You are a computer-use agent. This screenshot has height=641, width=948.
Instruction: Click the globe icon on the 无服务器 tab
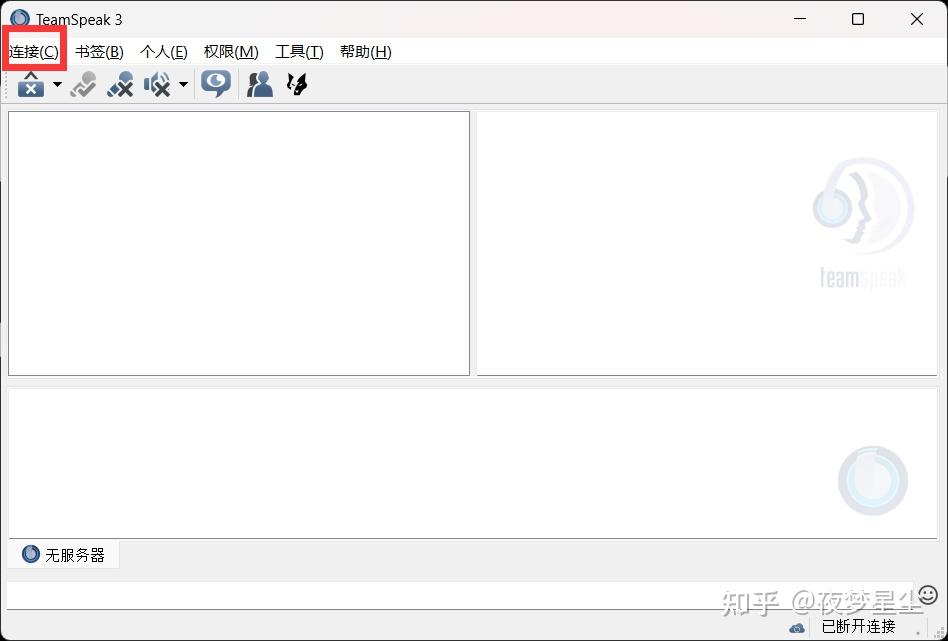(29, 554)
